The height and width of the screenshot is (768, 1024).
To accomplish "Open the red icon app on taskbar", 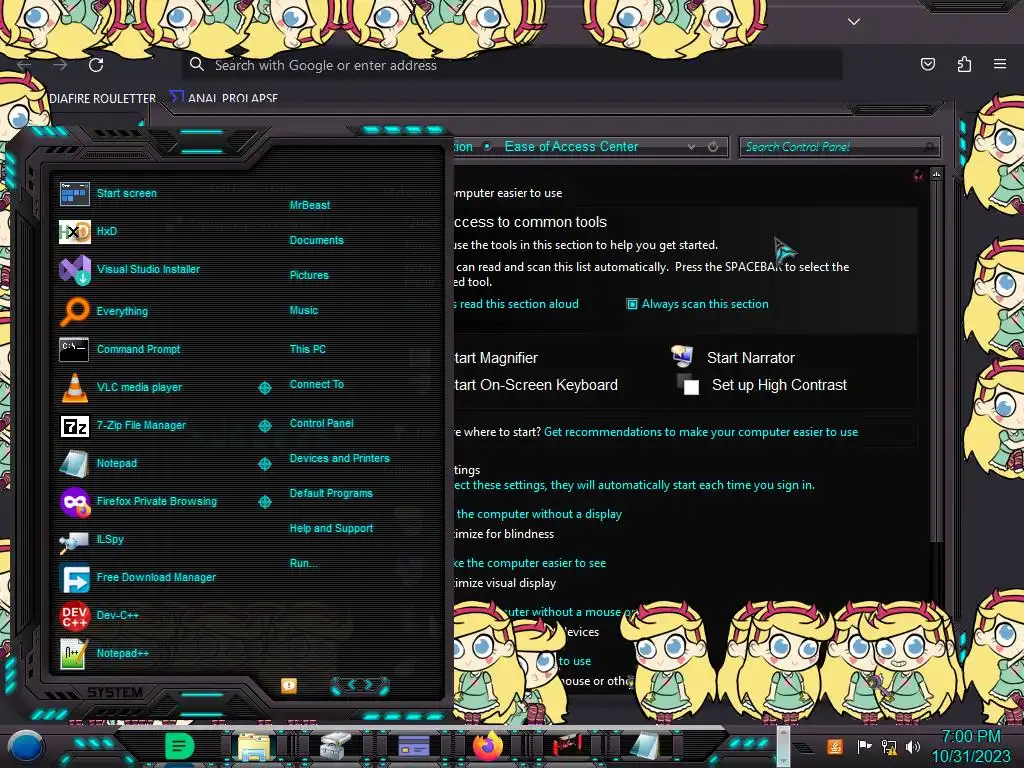I will click(568, 746).
